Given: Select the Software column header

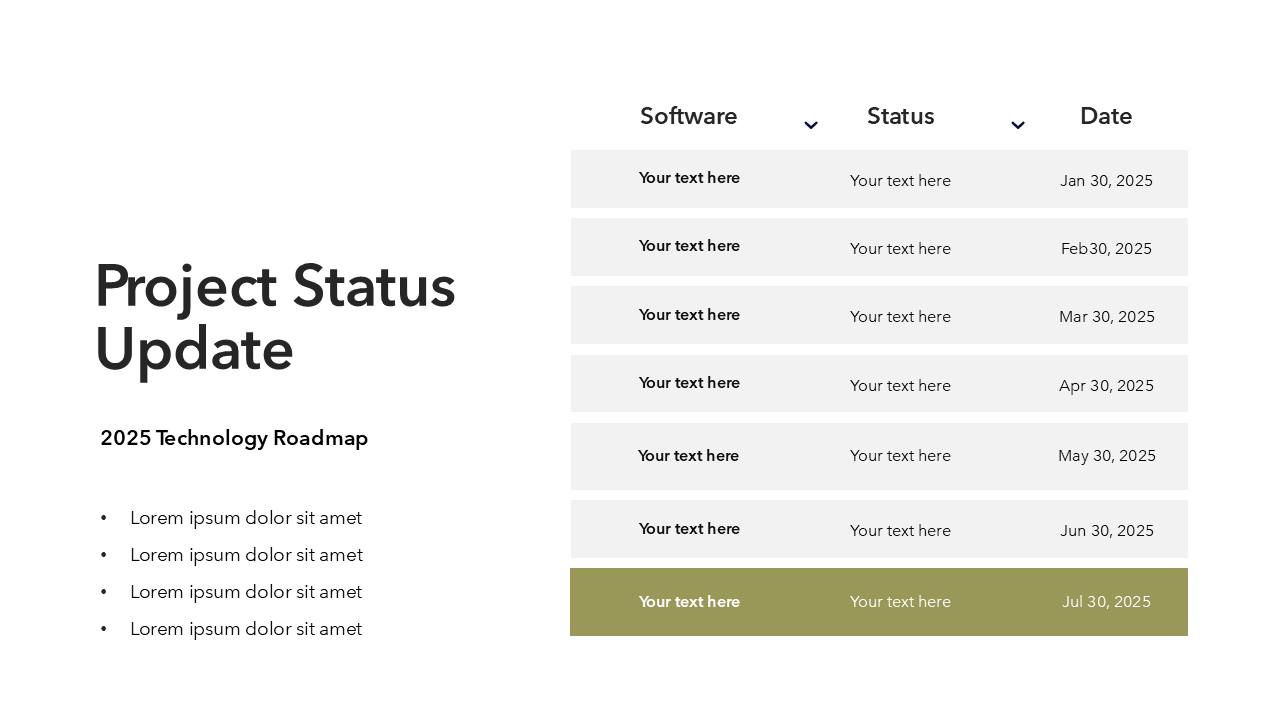Looking at the screenshot, I should tap(688, 116).
